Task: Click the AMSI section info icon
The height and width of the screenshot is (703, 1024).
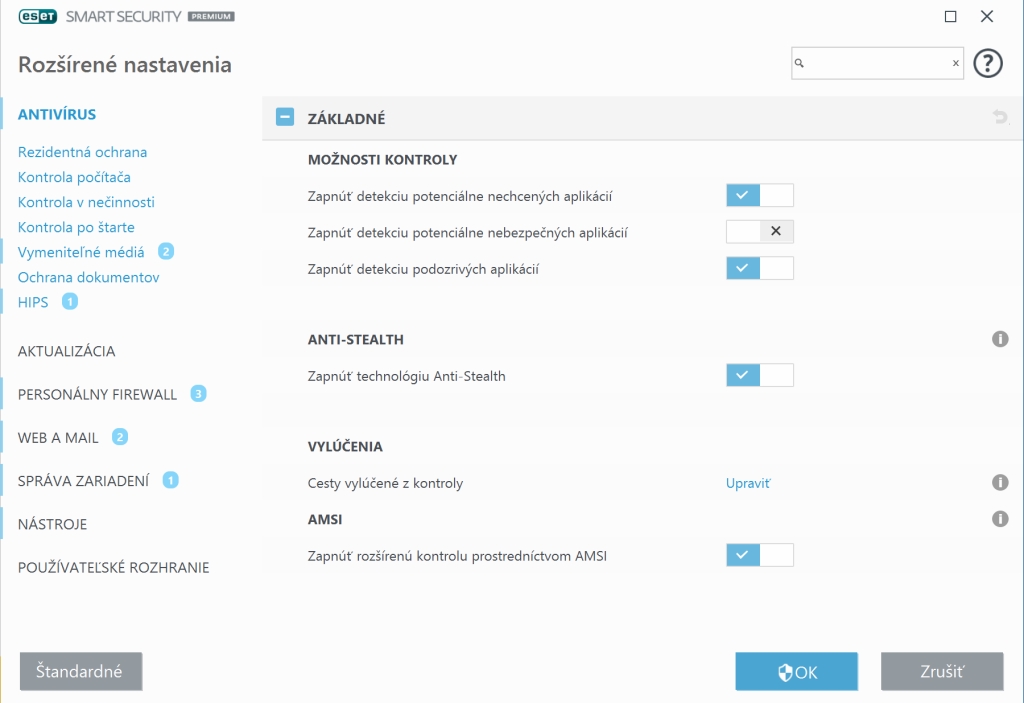Action: point(999,519)
